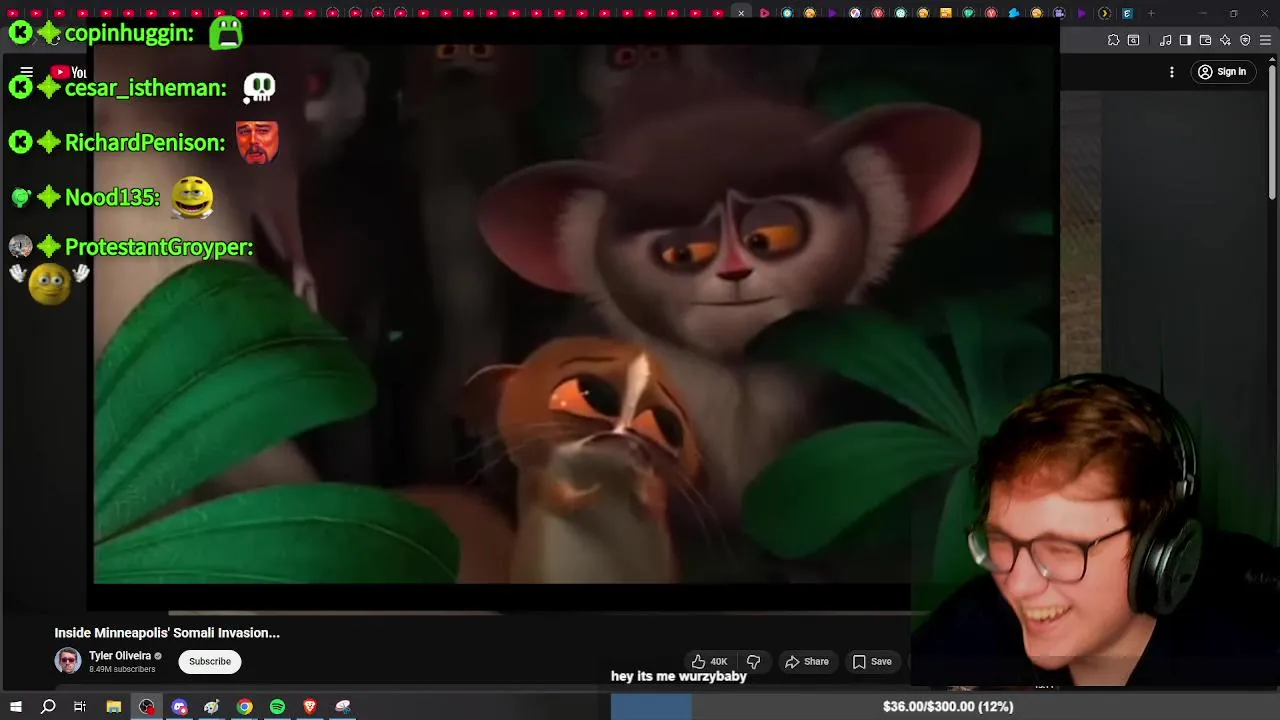Click the page vertical scrollbar
The height and width of the screenshot is (720, 1280).
pyautogui.click(x=1272, y=130)
